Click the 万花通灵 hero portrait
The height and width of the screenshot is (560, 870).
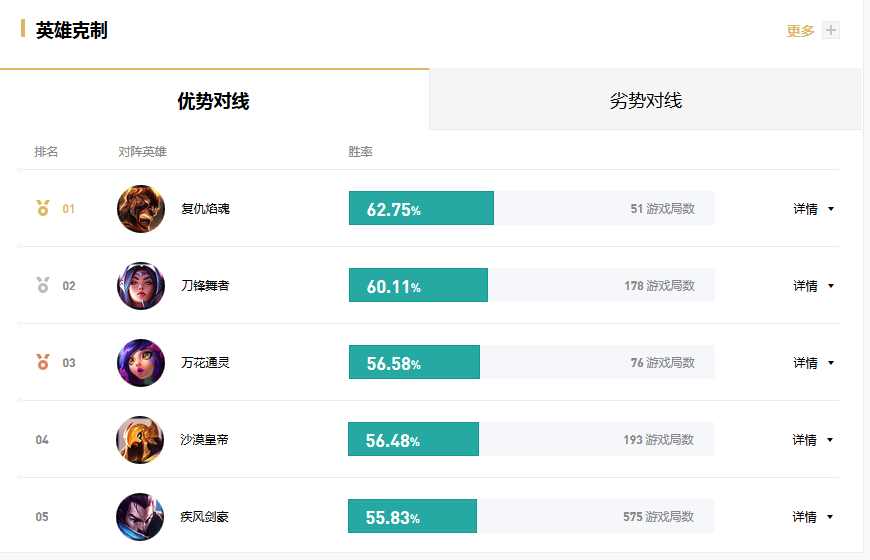click(x=141, y=363)
